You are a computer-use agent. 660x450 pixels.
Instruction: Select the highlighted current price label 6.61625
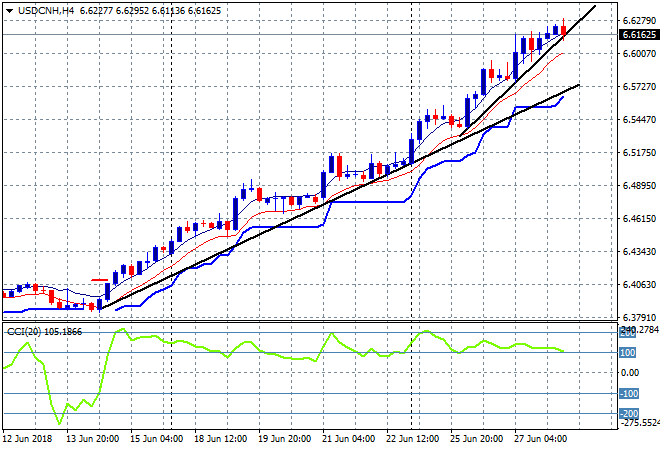(x=637, y=34)
